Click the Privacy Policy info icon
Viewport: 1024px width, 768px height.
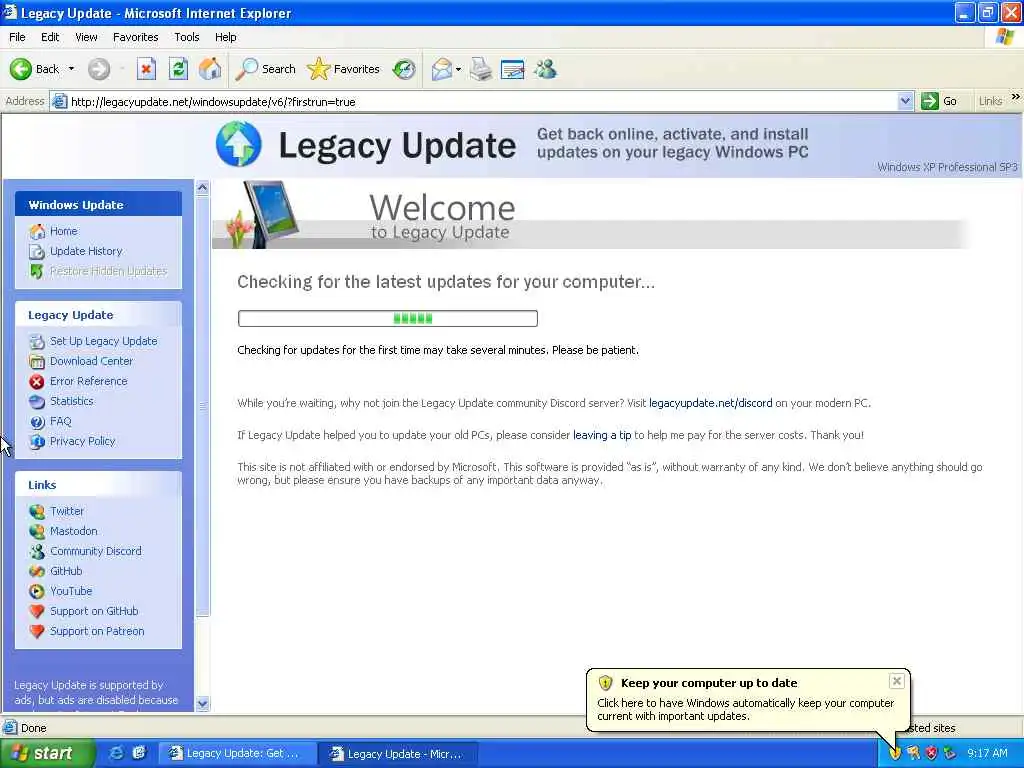click(37, 441)
